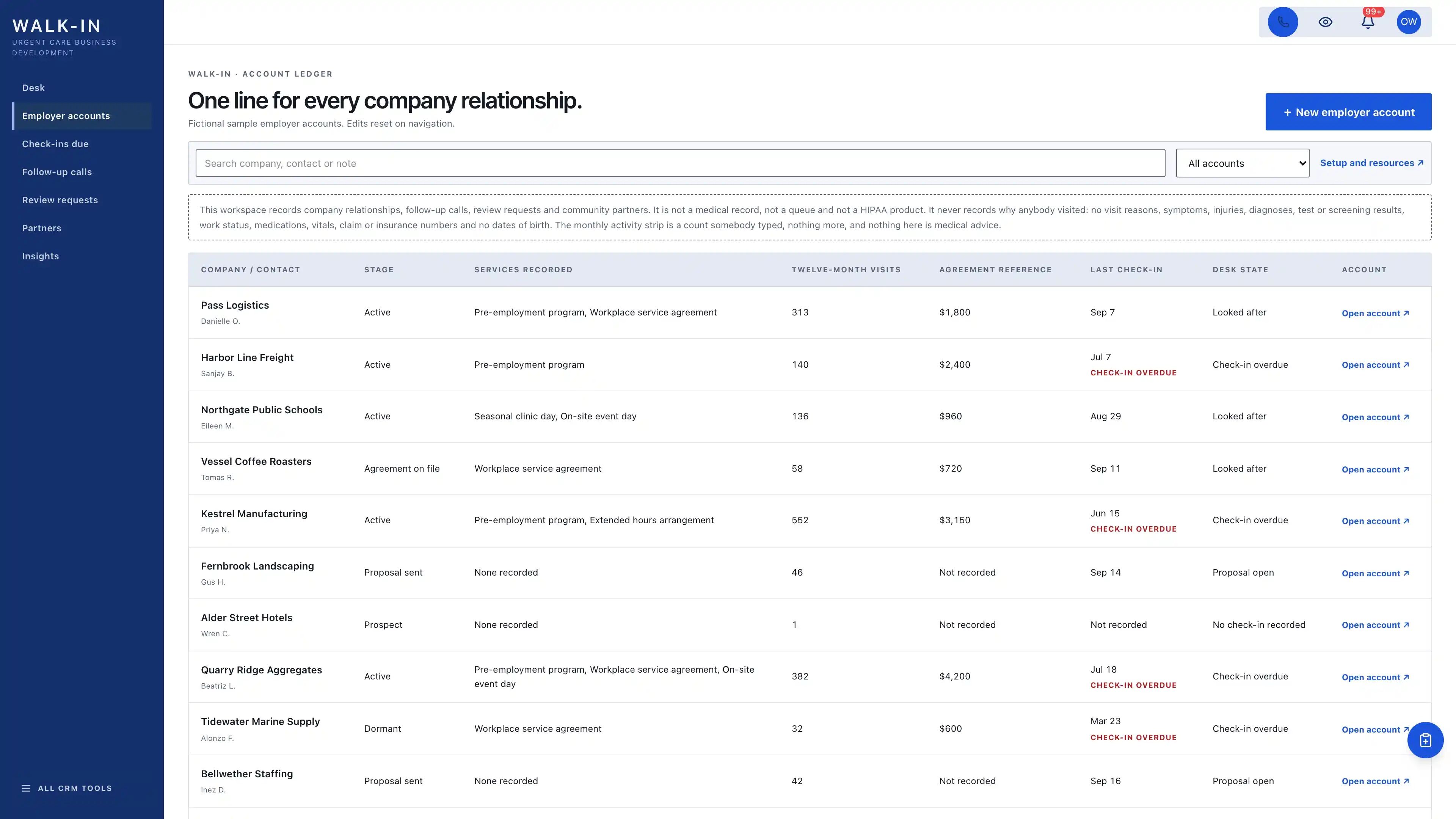Click the Desk State column header
This screenshot has width=1456, height=819.
coord(1240,270)
